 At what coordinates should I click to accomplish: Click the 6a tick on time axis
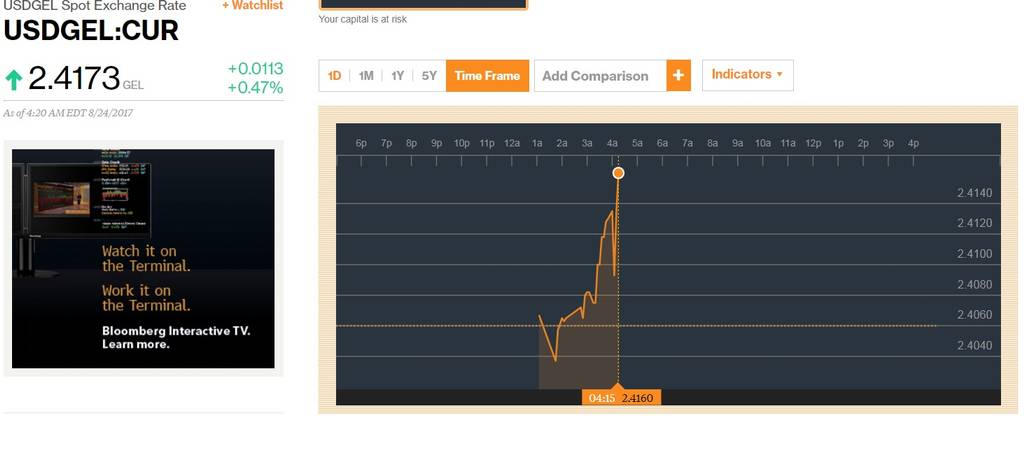(x=662, y=143)
